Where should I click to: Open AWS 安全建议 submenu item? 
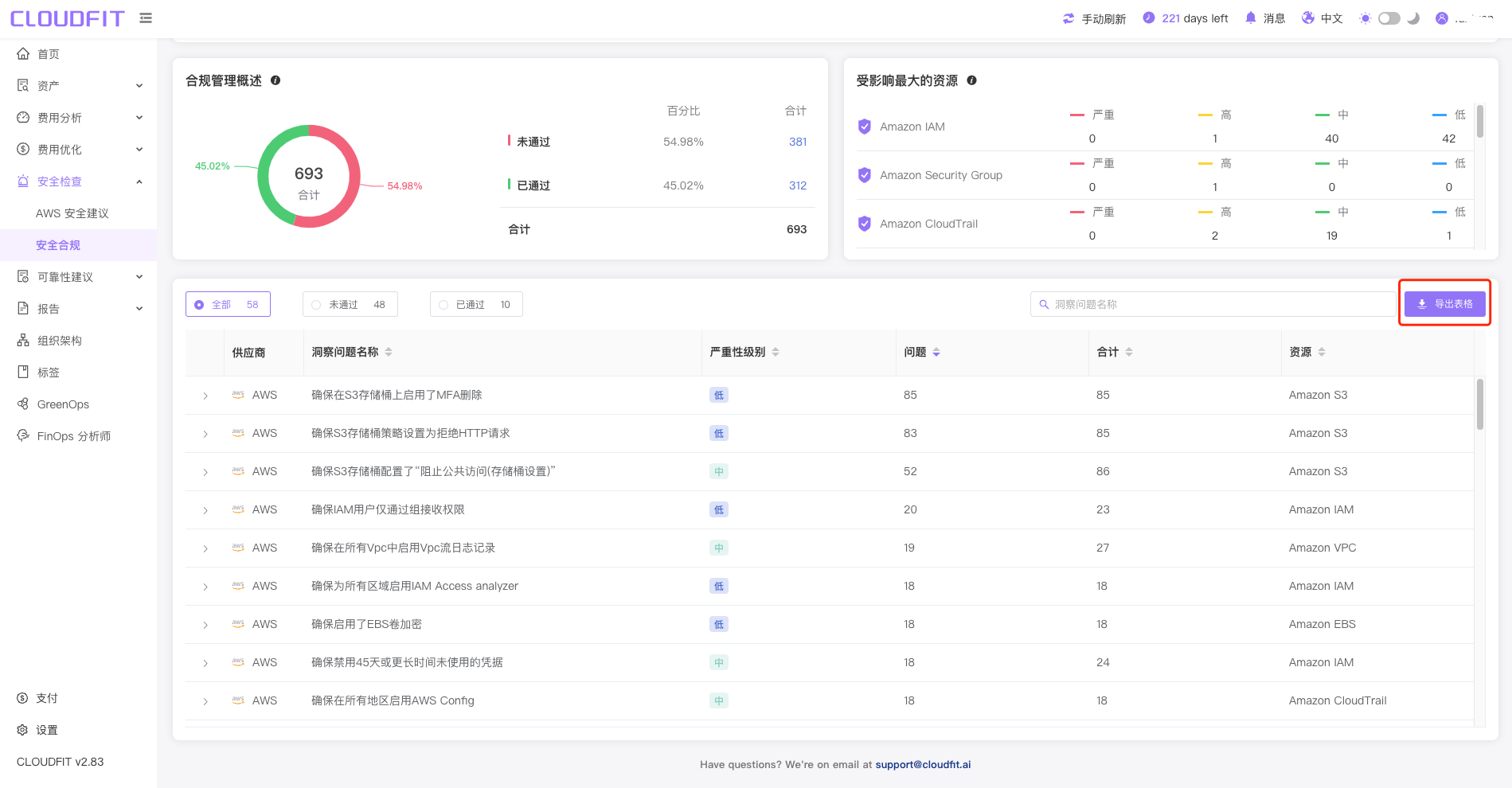click(78, 213)
